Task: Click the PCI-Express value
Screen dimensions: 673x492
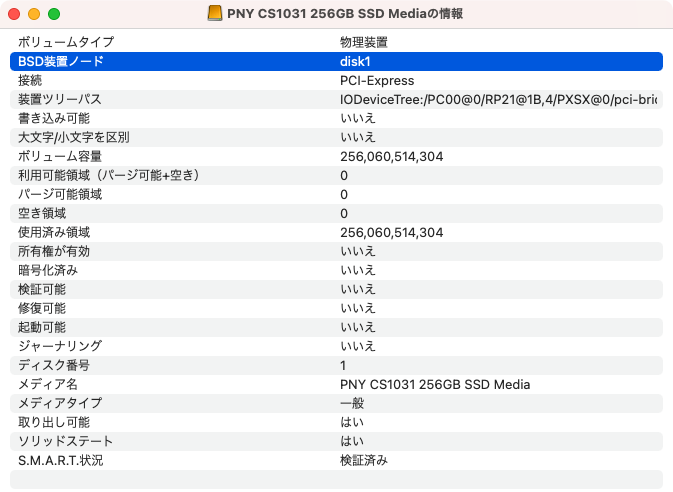Action: pos(377,80)
